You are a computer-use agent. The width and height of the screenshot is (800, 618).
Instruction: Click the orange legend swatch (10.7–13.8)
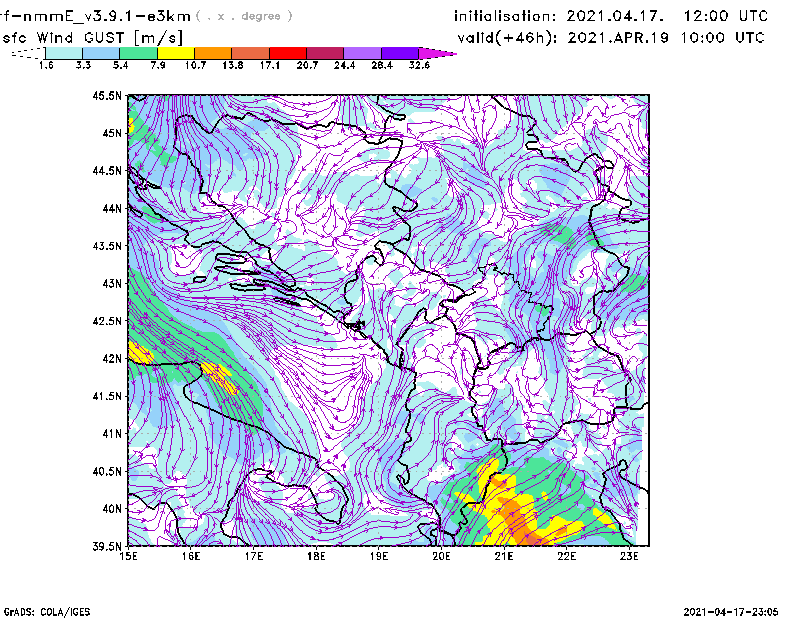[x=213, y=53]
